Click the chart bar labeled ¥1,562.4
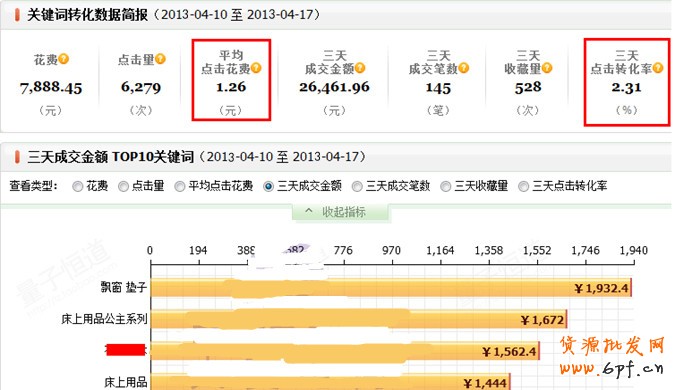 [345, 351]
